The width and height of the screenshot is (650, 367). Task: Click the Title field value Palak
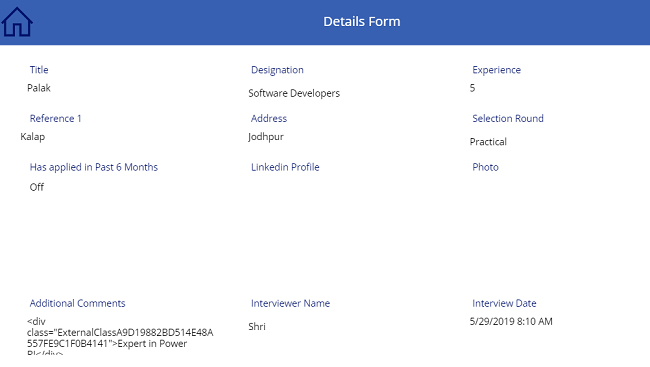39,88
